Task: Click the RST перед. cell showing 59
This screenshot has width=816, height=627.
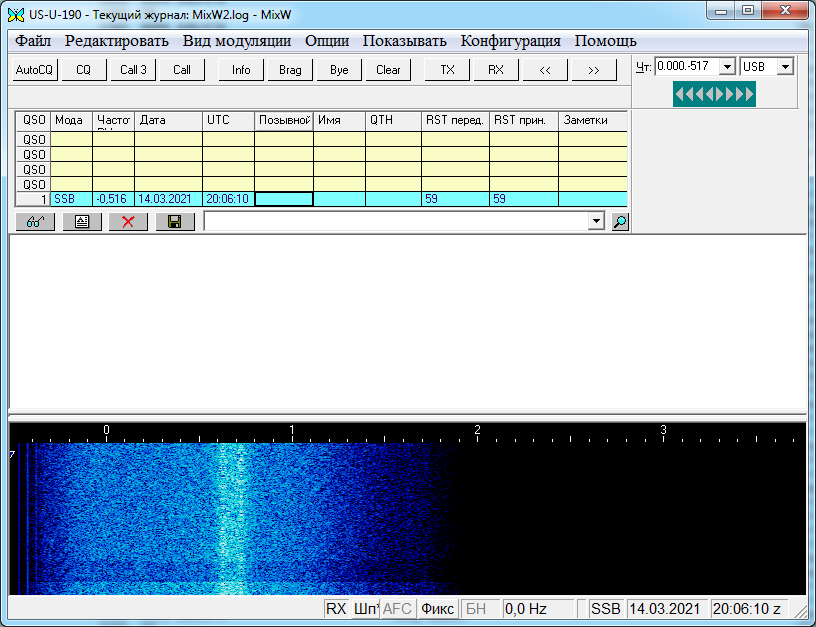Action: (455, 199)
